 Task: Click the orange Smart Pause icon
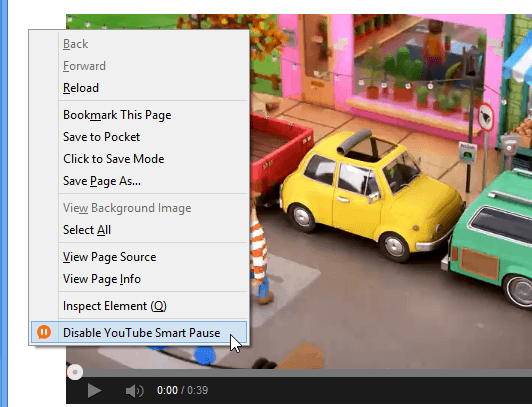coord(44,332)
